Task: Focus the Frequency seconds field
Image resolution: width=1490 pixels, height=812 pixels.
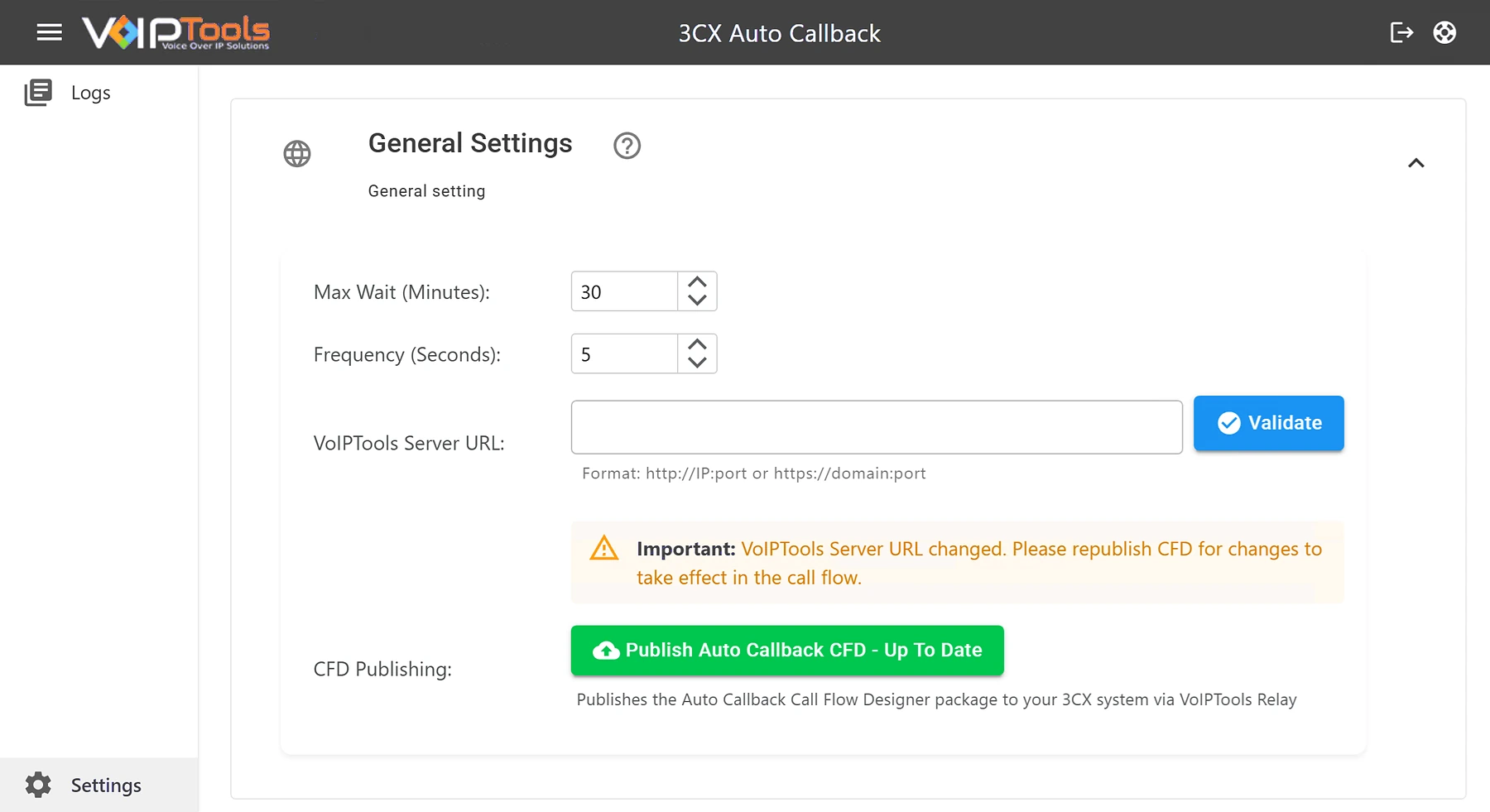Action: [624, 353]
